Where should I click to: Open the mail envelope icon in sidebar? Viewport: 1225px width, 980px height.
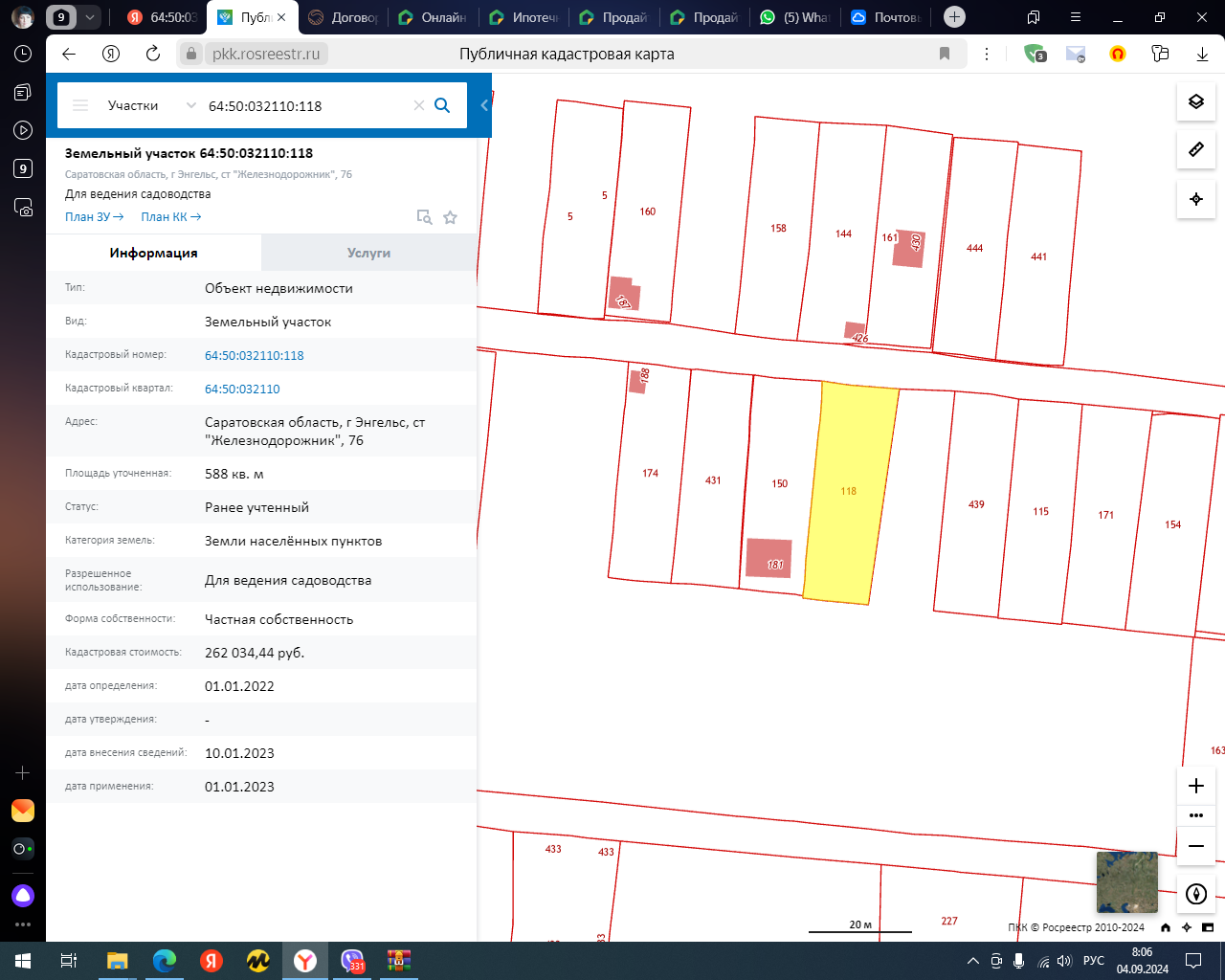click(23, 811)
